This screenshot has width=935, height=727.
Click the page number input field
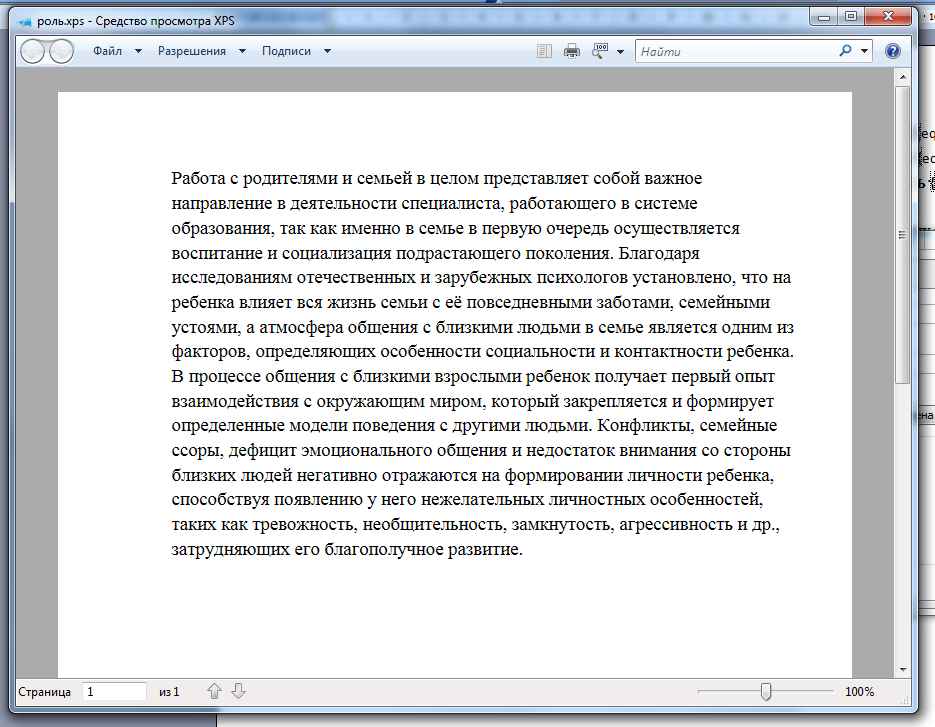[x=113, y=692]
